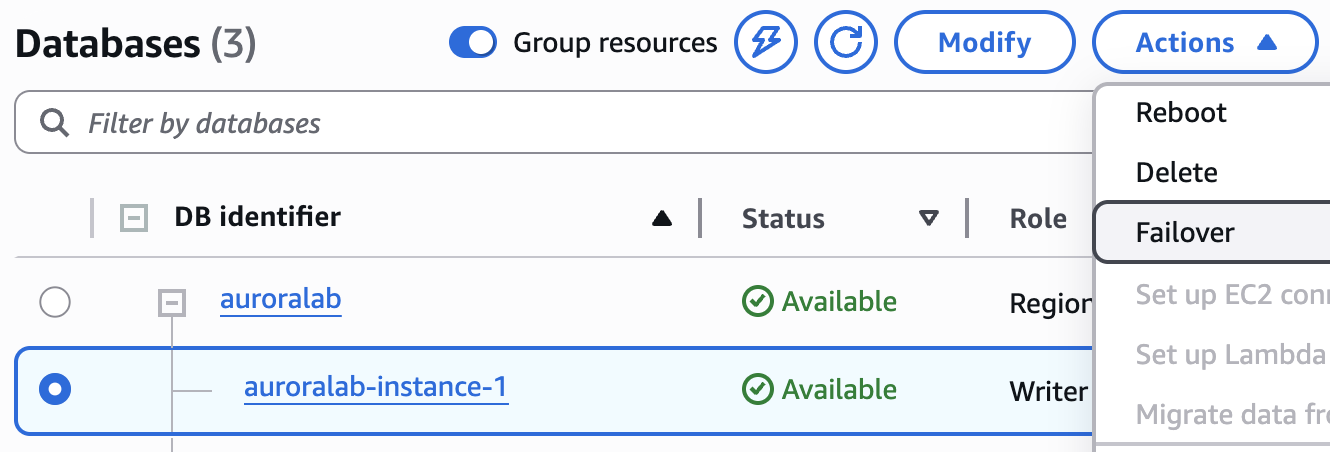Click the Databases (3) heading
The width and height of the screenshot is (1330, 452).
coord(136,43)
